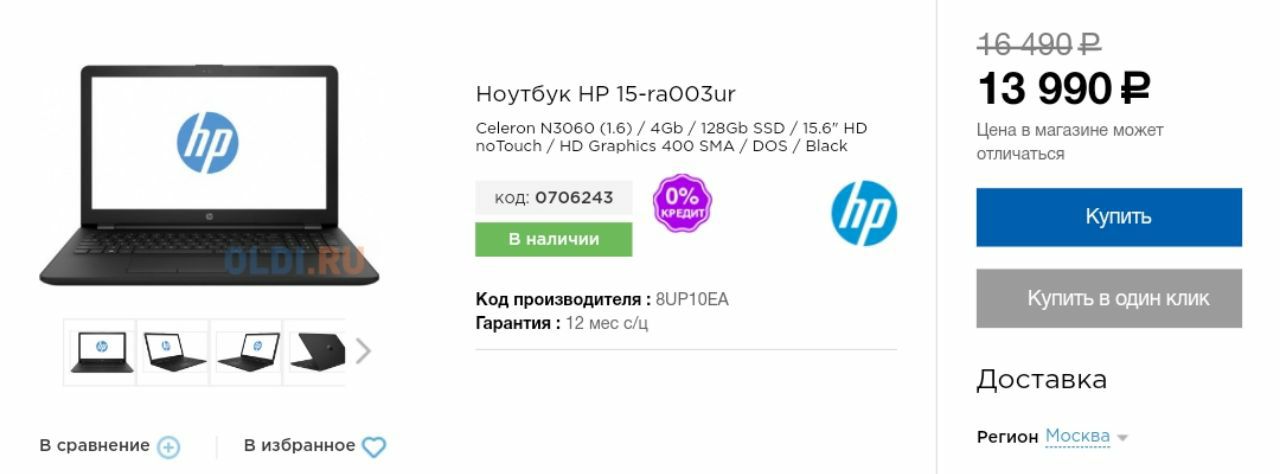Viewport: 1280px width, 474px height.
Task: Select the first front-view laptop thumbnail
Action: pos(101,352)
